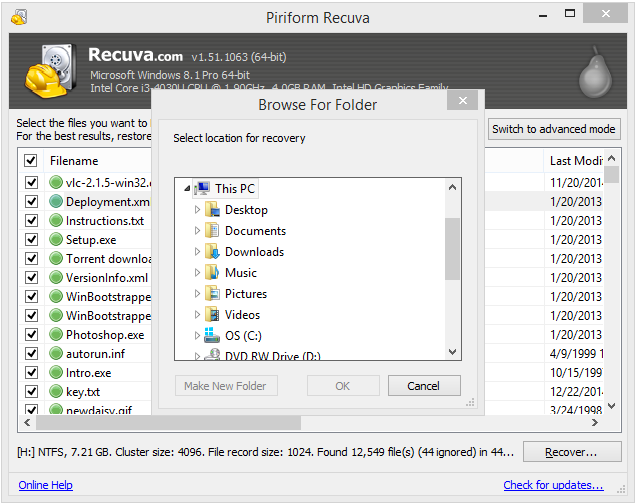Click the Pictures folder icon

[212, 294]
